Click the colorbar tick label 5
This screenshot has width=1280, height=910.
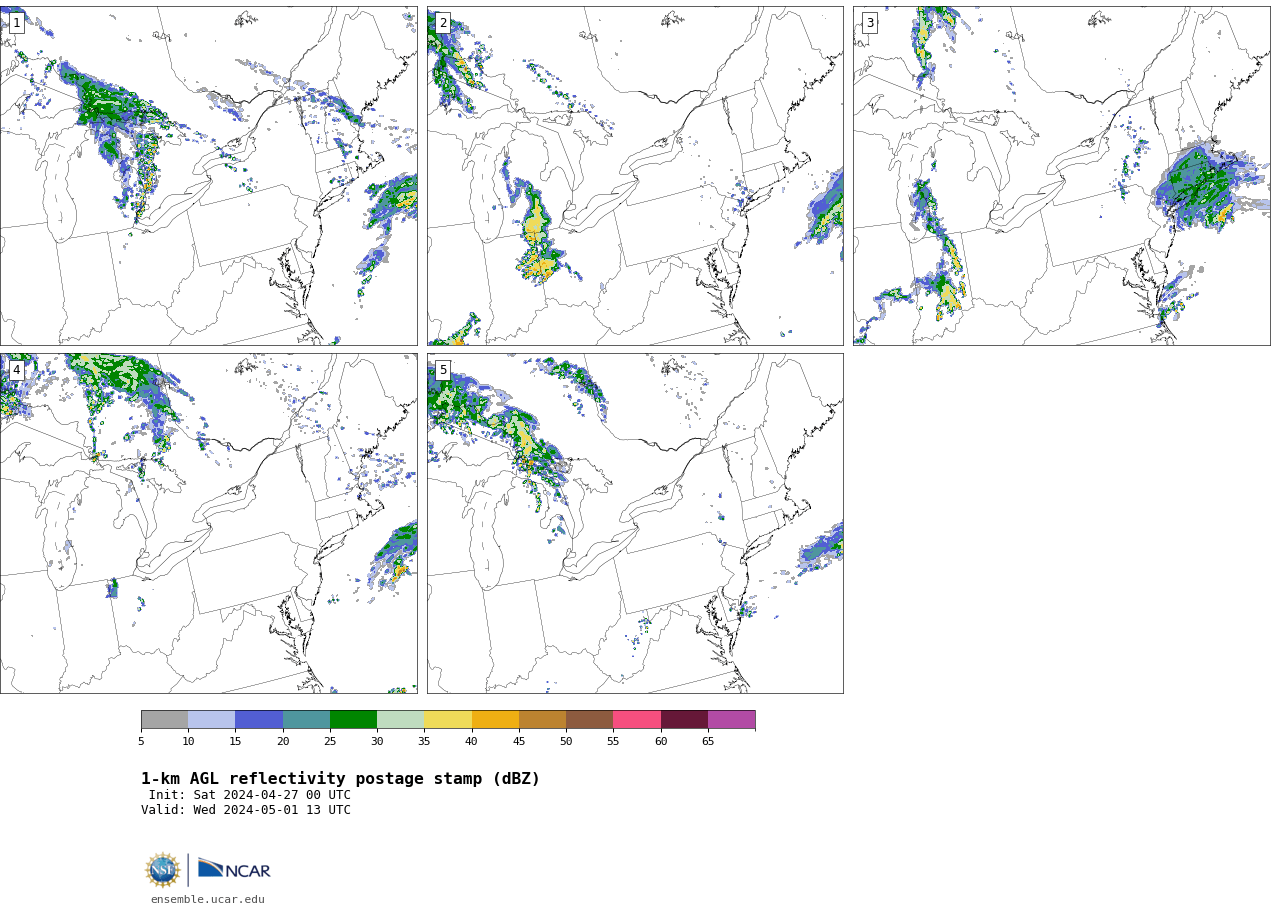pyautogui.click(x=141, y=741)
